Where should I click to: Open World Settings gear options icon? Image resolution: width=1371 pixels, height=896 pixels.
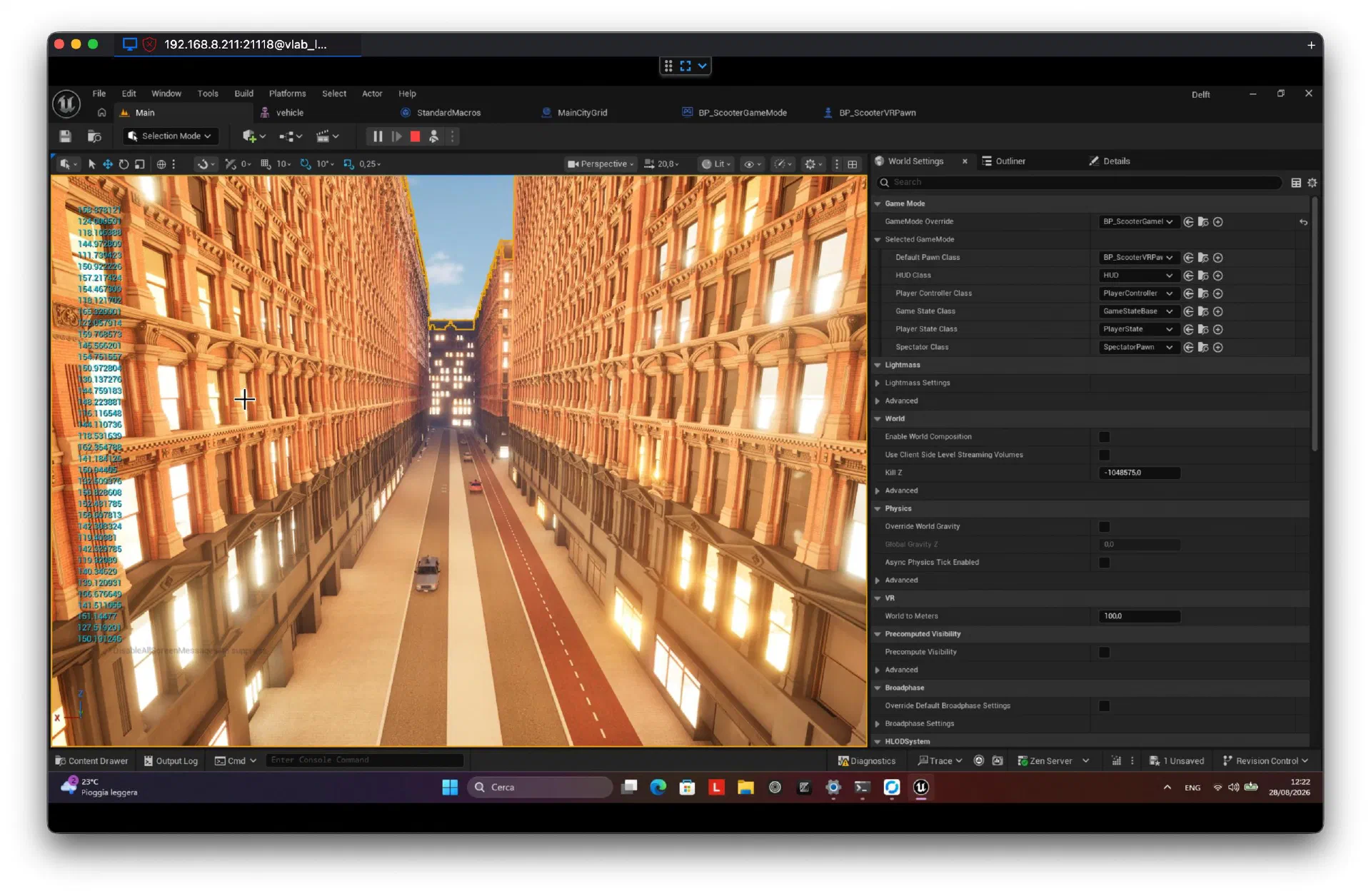click(1312, 183)
